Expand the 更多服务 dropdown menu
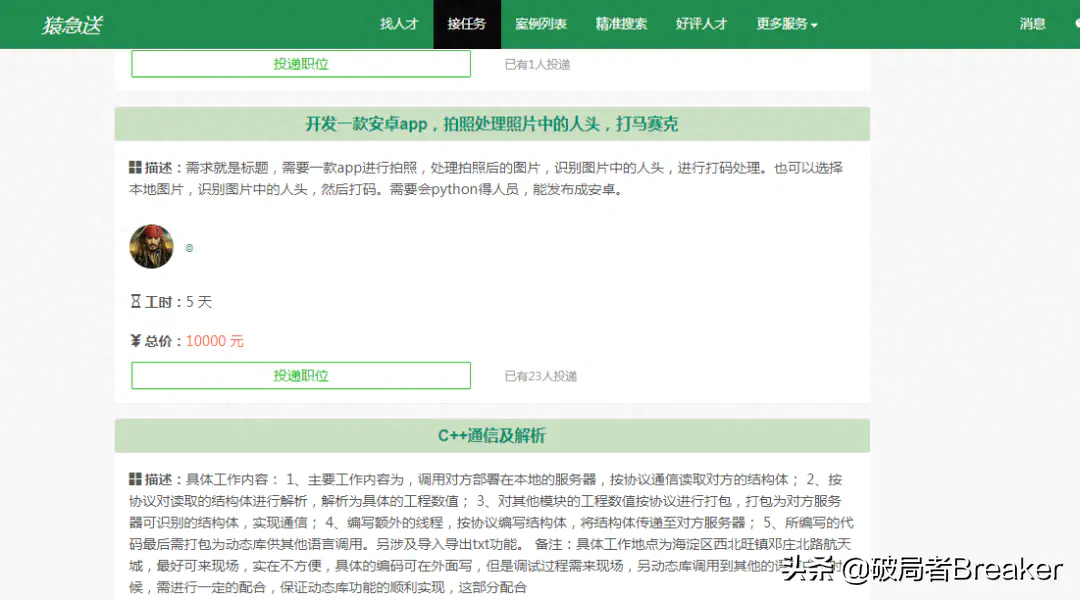The height and width of the screenshot is (600, 1080). [x=787, y=24]
